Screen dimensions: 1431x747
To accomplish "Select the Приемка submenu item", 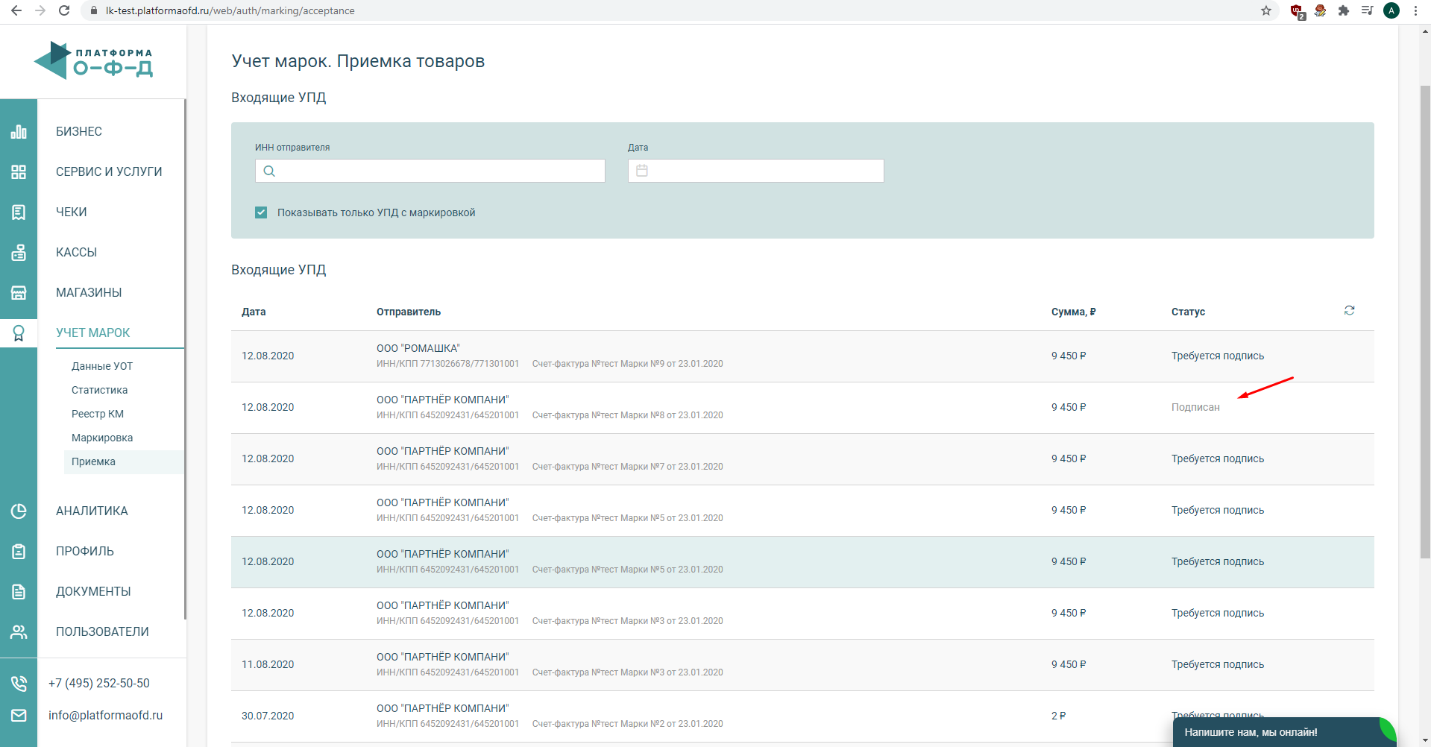I will (x=93, y=462).
